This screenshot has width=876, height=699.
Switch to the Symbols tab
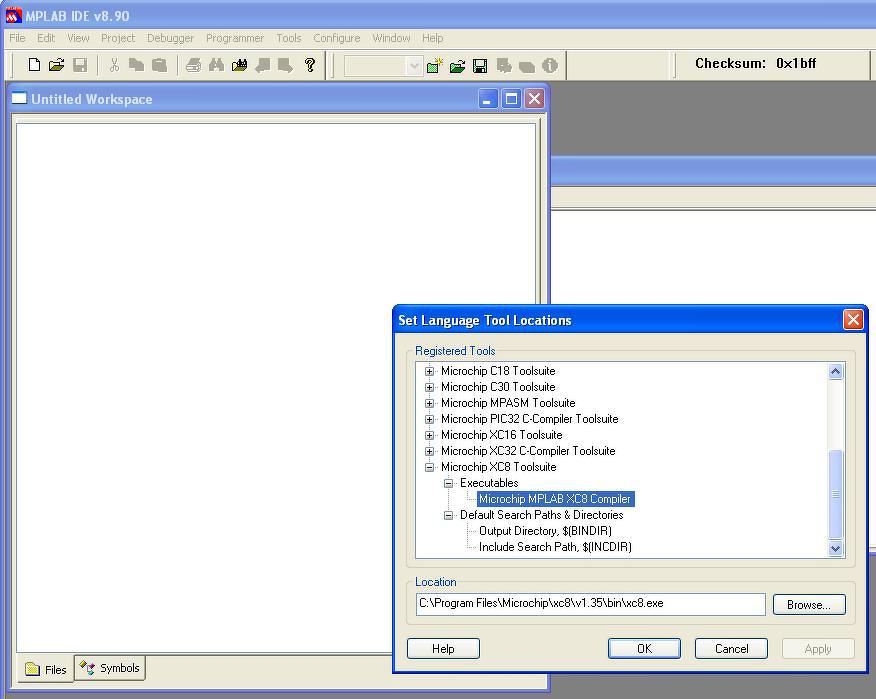110,668
